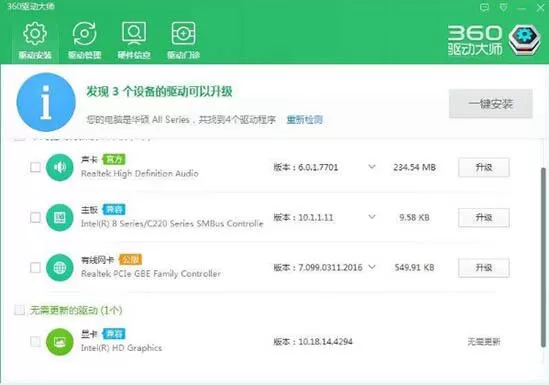Minimize the 360驱动大师 window
The width and height of the screenshot is (549, 385).
click(522, 8)
